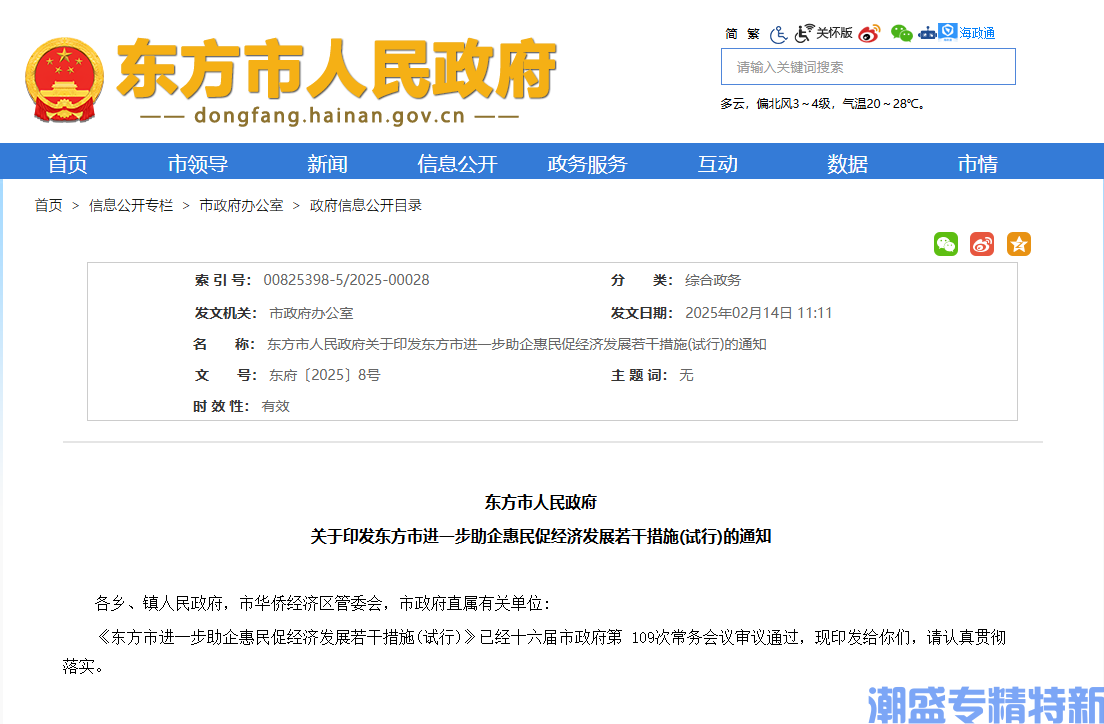
Task: Open the 关怀版 care mode icon
Action: coord(824,33)
